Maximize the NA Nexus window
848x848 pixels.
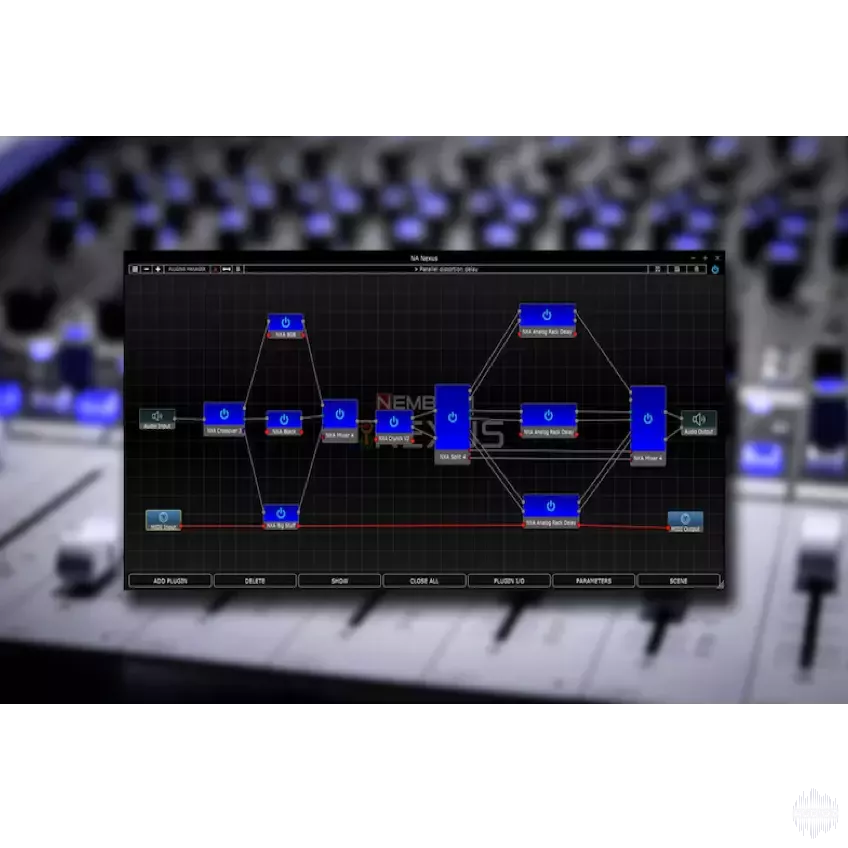pos(705,258)
